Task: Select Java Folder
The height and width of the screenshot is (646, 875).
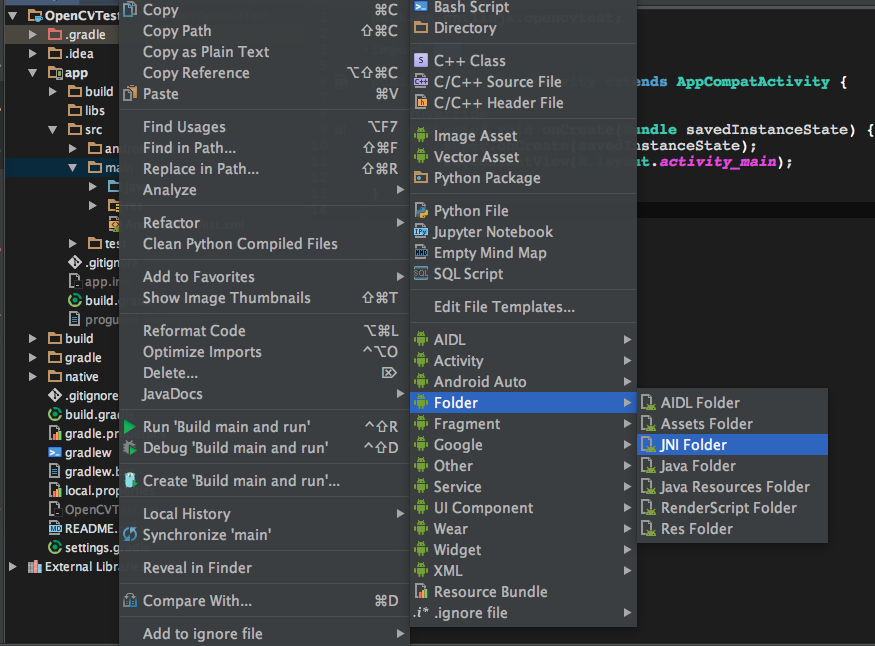Action: (x=733, y=466)
